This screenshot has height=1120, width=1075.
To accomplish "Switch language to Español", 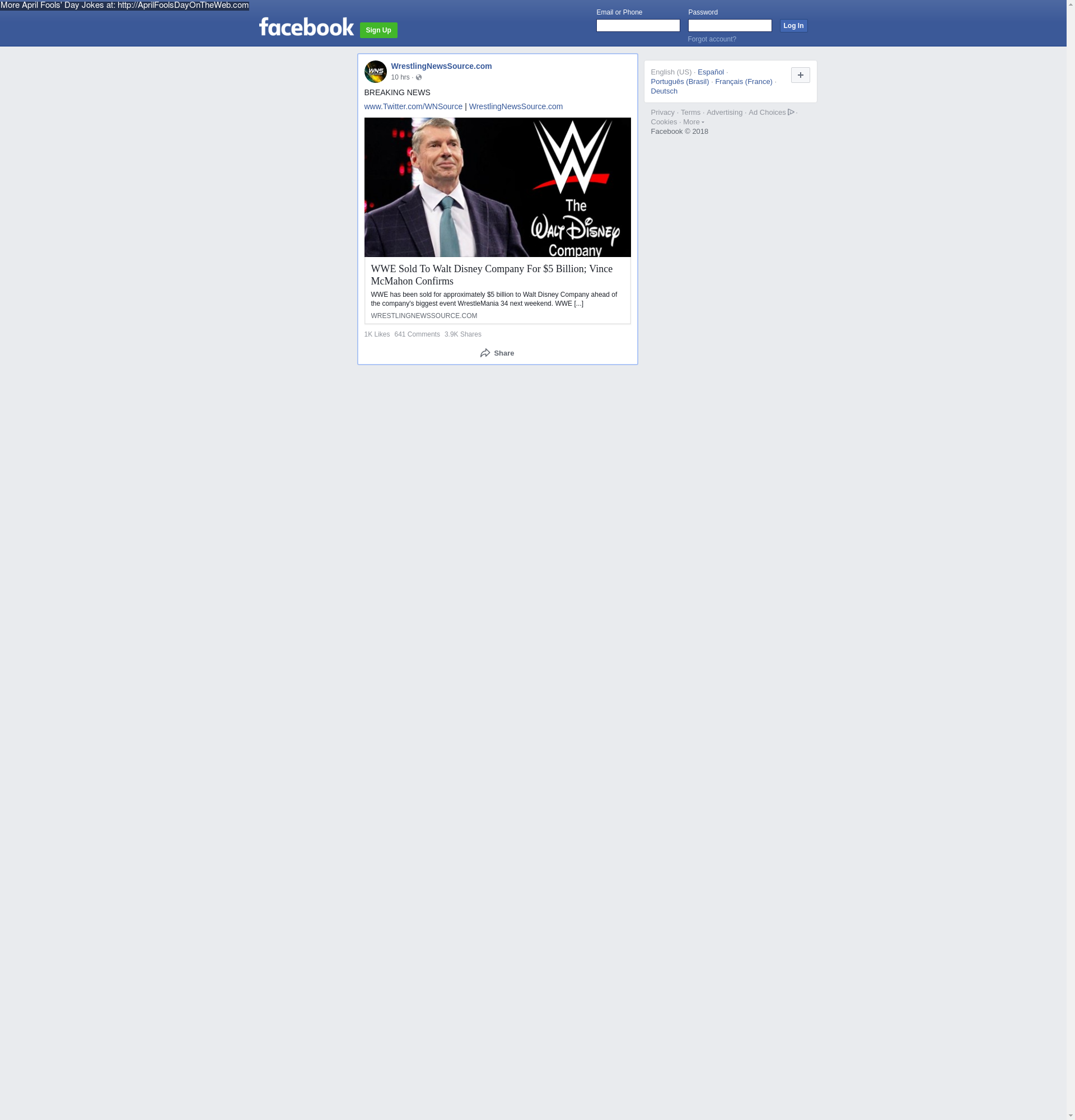I will pos(711,72).
